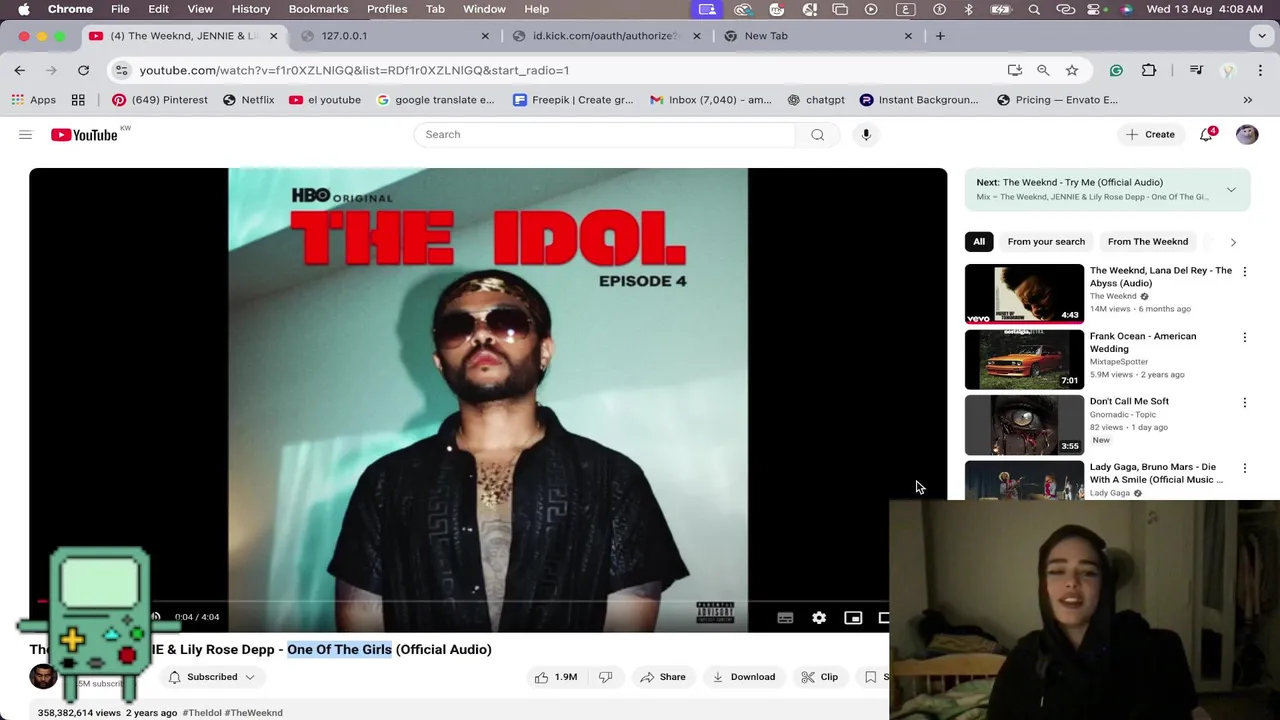Expand the Next up mix playlist chevron
Viewport: 1280px width, 720px height.
[1231, 189]
